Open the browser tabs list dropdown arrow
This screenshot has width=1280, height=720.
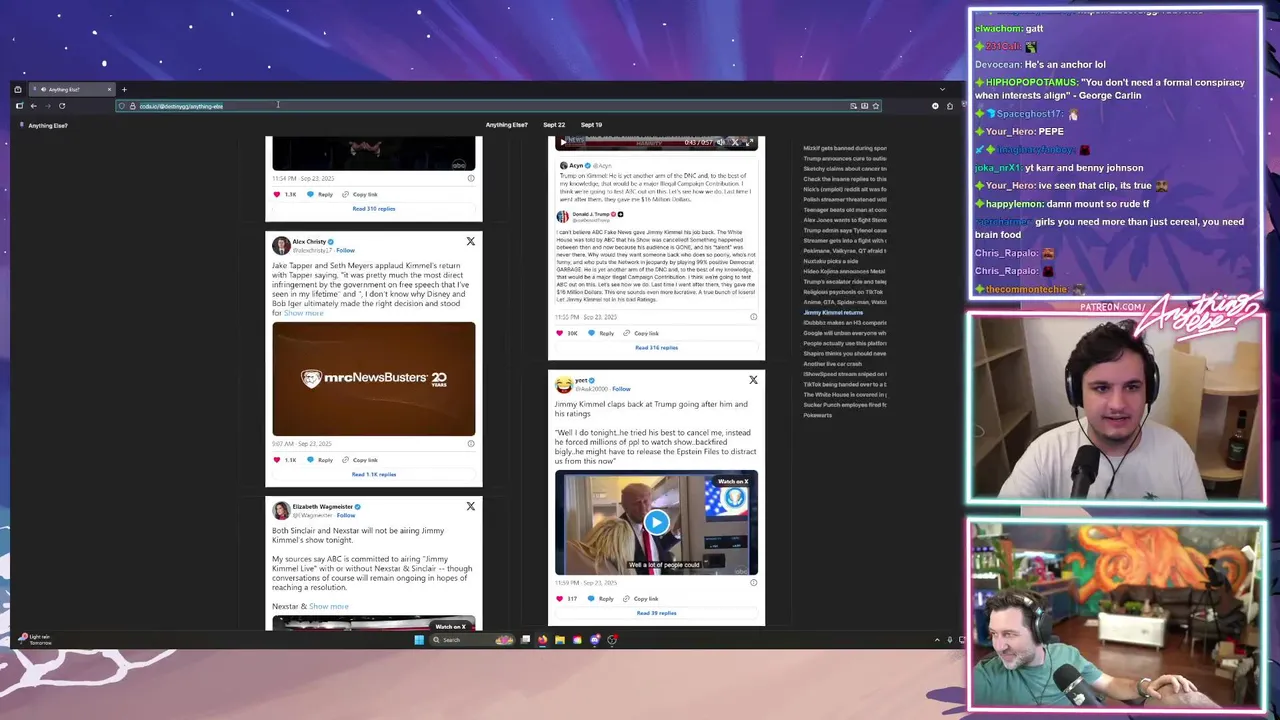point(941,89)
